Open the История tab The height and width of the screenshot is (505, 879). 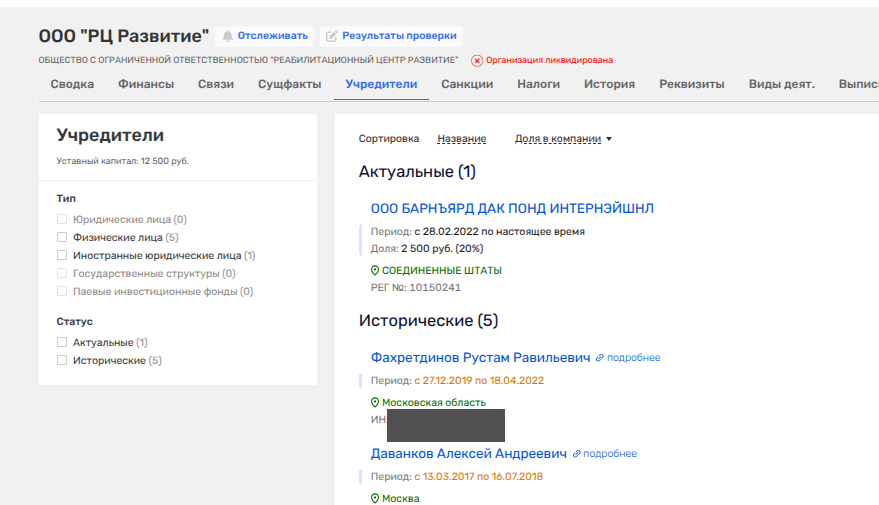click(x=609, y=84)
